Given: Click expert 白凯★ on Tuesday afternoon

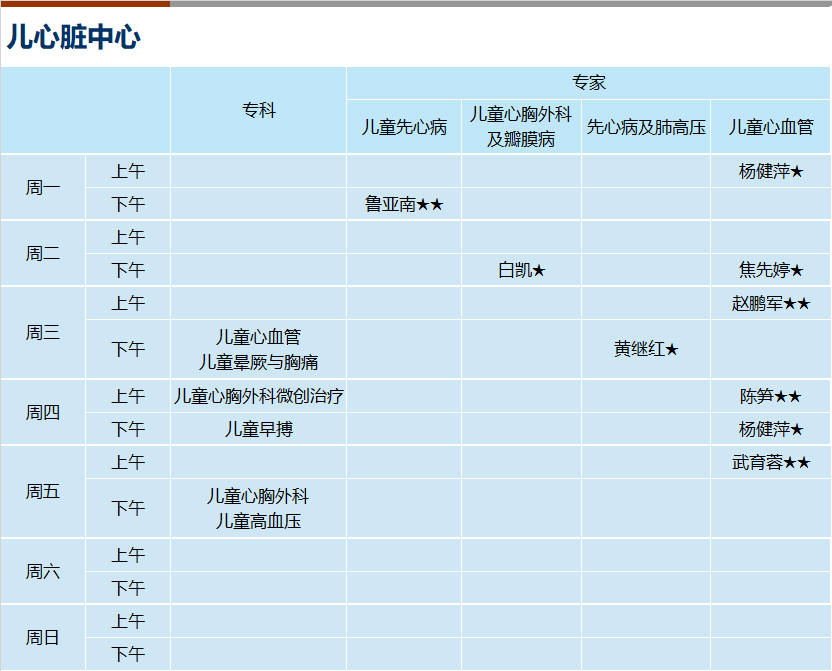Looking at the screenshot, I should 521,271.
